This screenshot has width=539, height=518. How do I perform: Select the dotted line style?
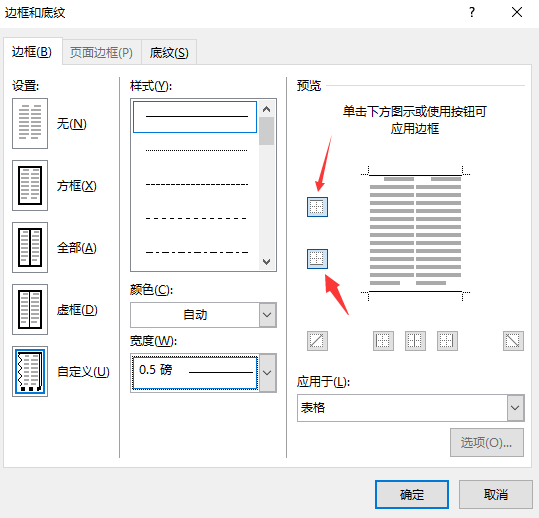(196, 151)
